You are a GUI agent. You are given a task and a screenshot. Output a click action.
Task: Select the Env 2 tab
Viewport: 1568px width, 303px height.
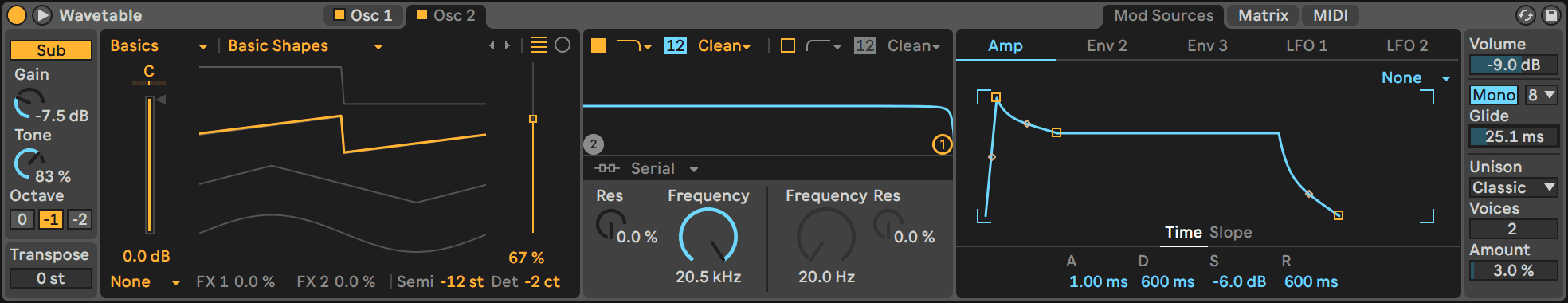(1107, 45)
